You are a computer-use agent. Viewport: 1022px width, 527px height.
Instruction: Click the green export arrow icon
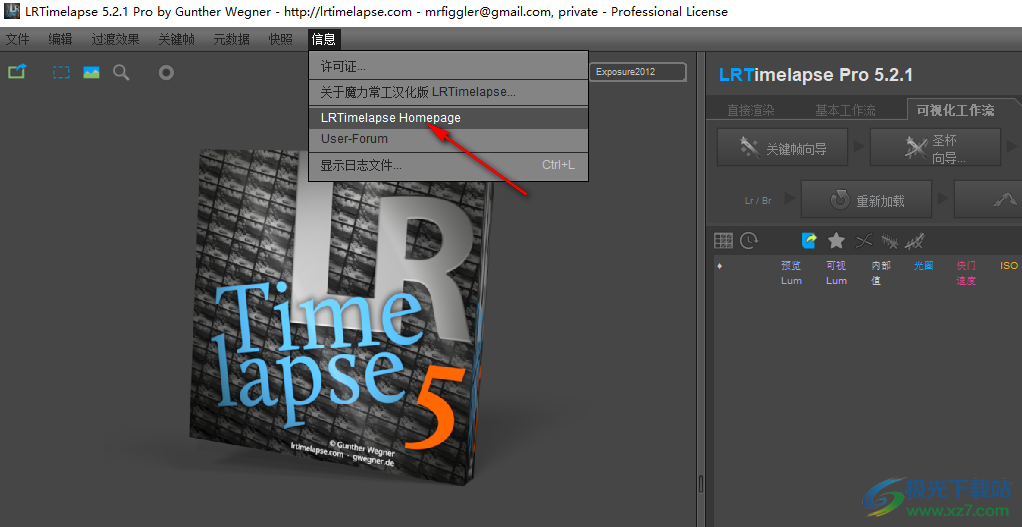point(17,72)
